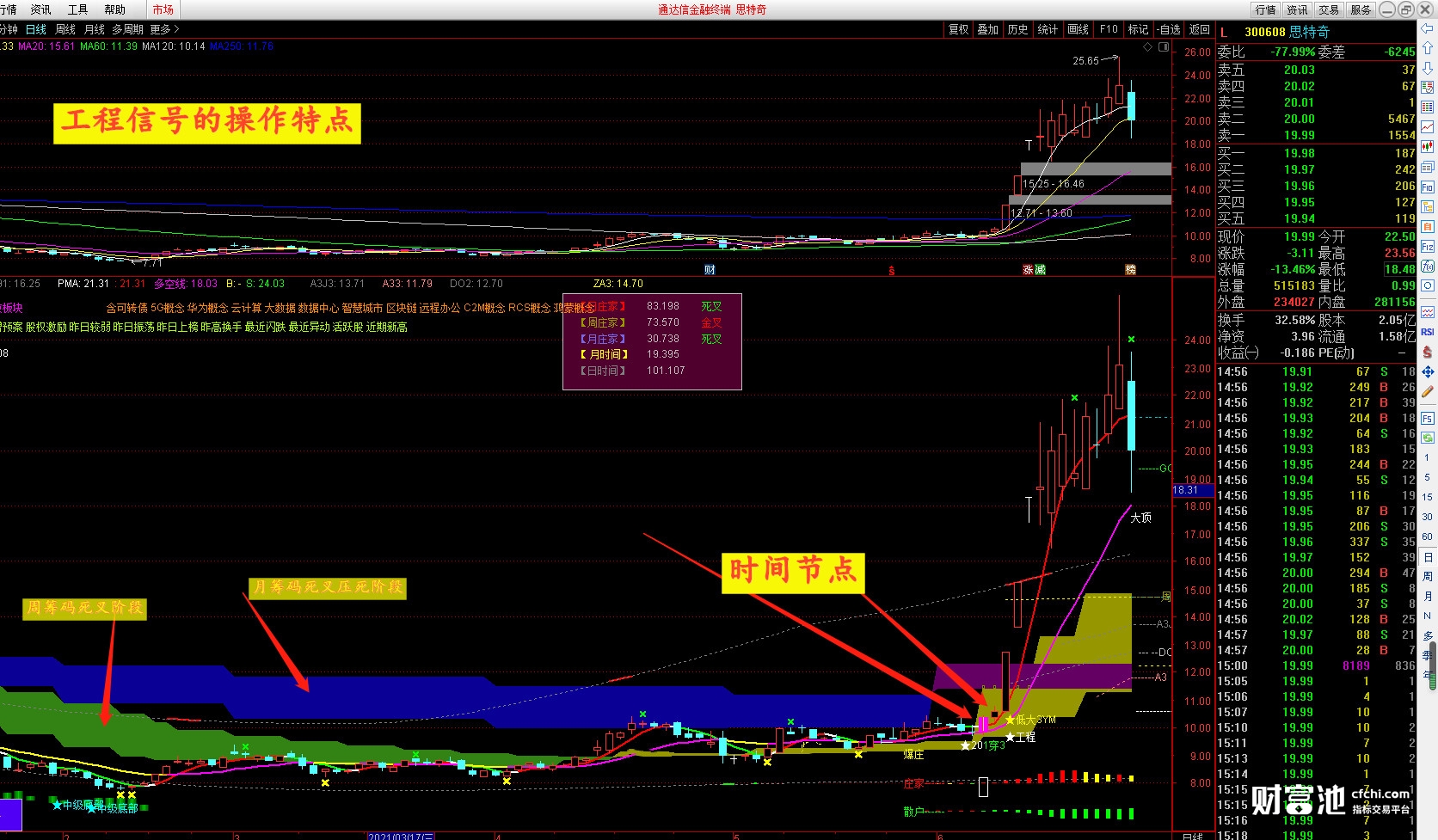This screenshot has height=840, width=1438.
Task: Select the RSI indicator sidebar icon
Action: [1428, 332]
